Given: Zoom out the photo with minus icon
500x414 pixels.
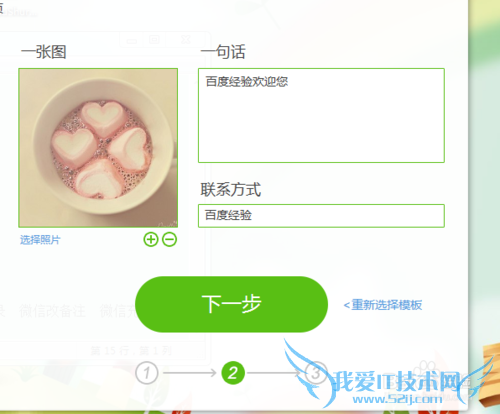Looking at the screenshot, I should [169, 239].
